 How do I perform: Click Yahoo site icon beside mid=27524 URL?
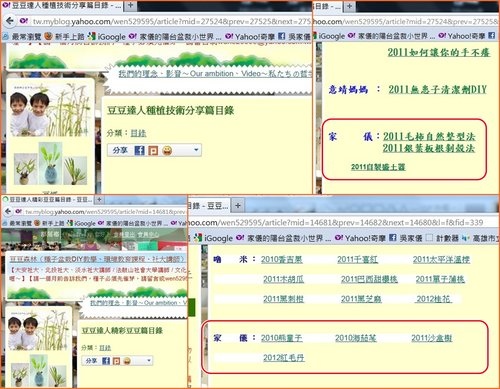pos(24,21)
